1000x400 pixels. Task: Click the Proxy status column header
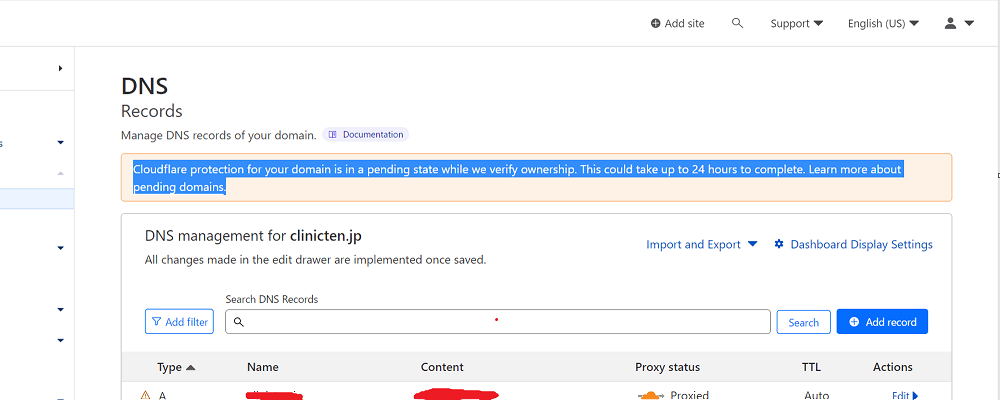[667, 367]
